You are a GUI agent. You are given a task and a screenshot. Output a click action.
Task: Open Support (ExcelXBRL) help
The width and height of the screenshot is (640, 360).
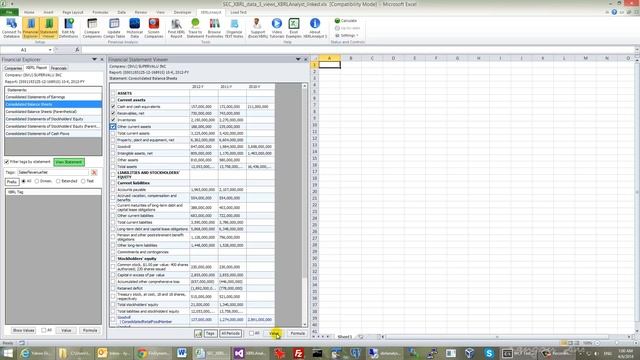pyautogui.click(x=258, y=28)
